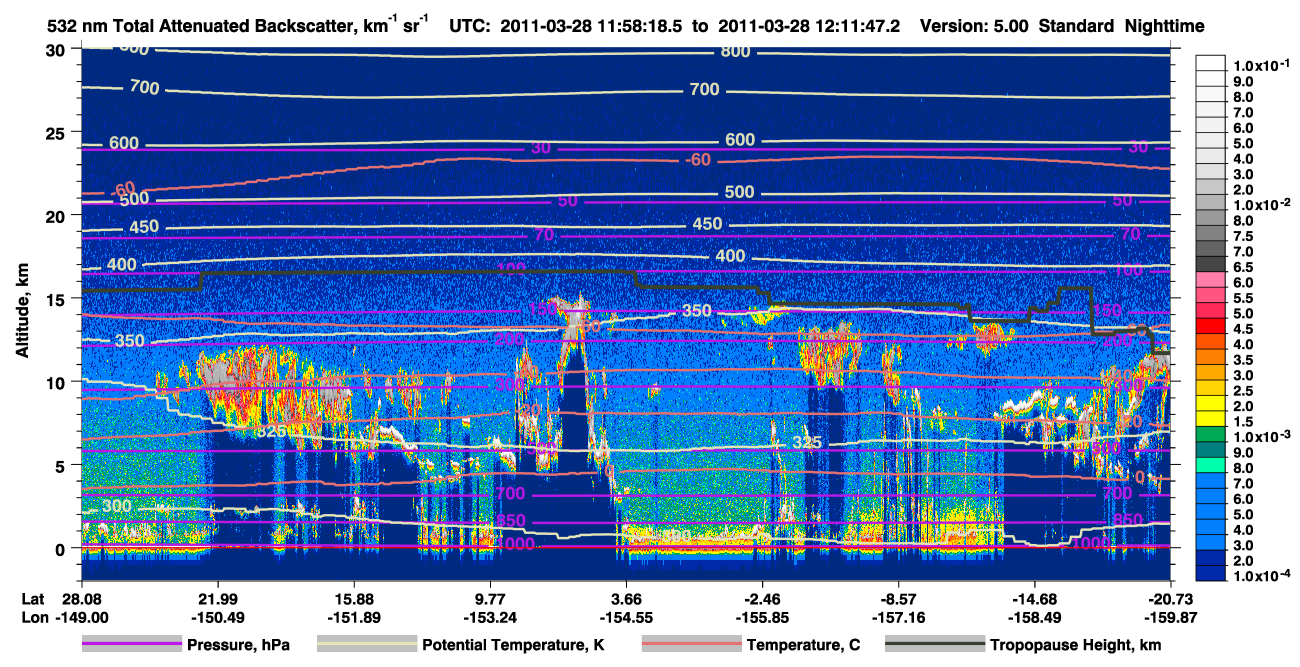This screenshot has height=667, width=1300.
Task: Click the latitude tick '21.99'
Action: [x=217, y=597]
